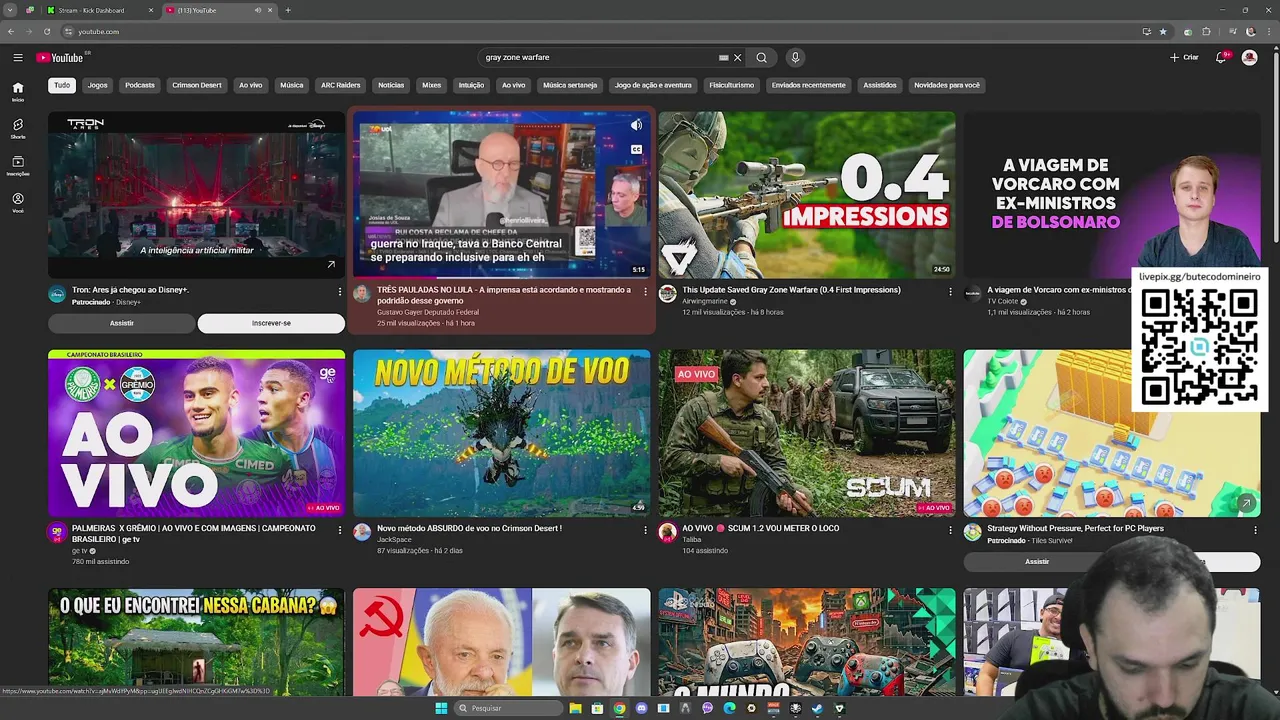The image size is (1280, 720).
Task: Open the Windows Start menu
Action: click(441, 708)
